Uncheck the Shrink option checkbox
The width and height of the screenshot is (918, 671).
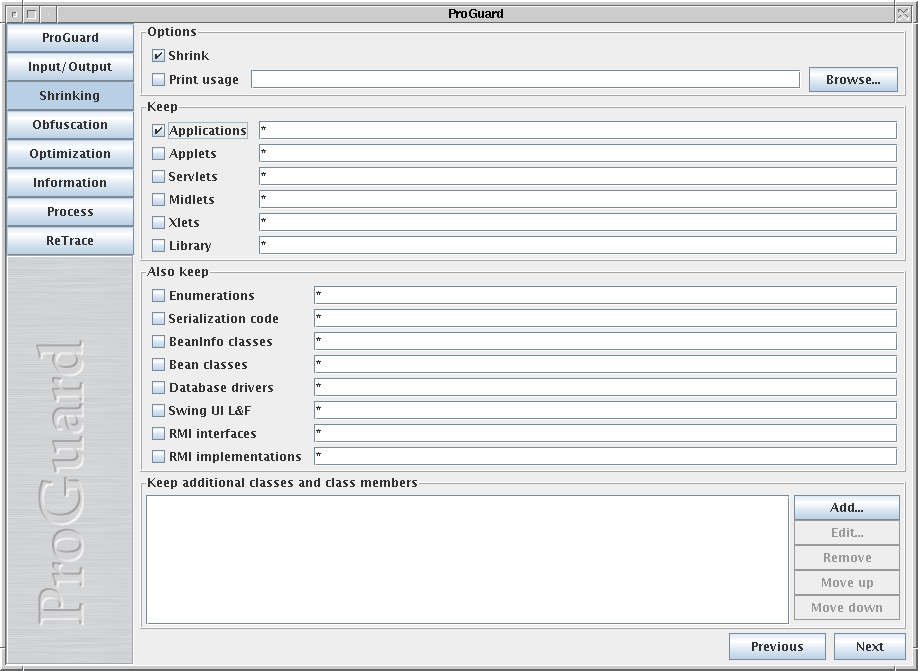pyautogui.click(x=159, y=56)
